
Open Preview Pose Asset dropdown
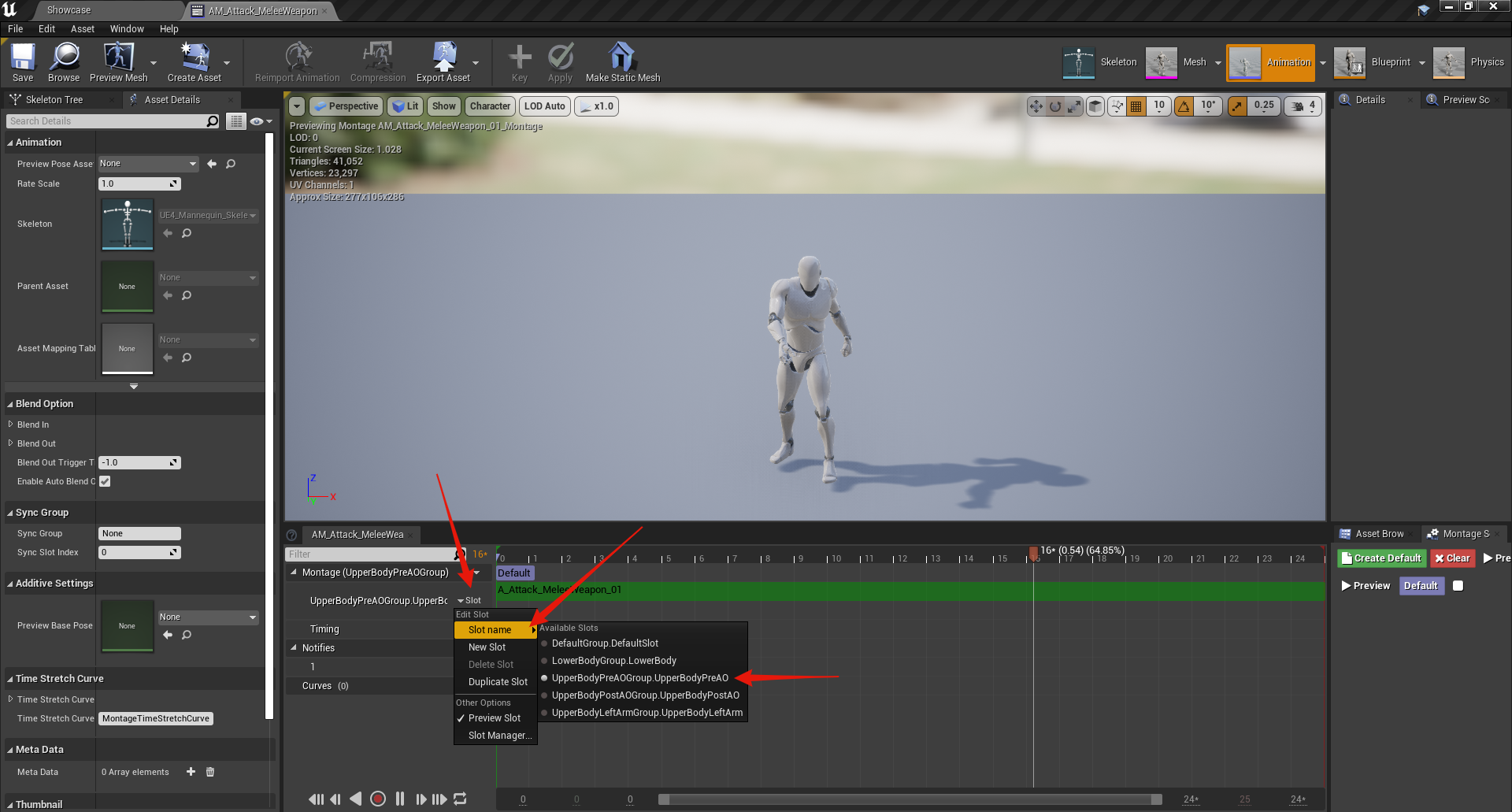(x=147, y=164)
